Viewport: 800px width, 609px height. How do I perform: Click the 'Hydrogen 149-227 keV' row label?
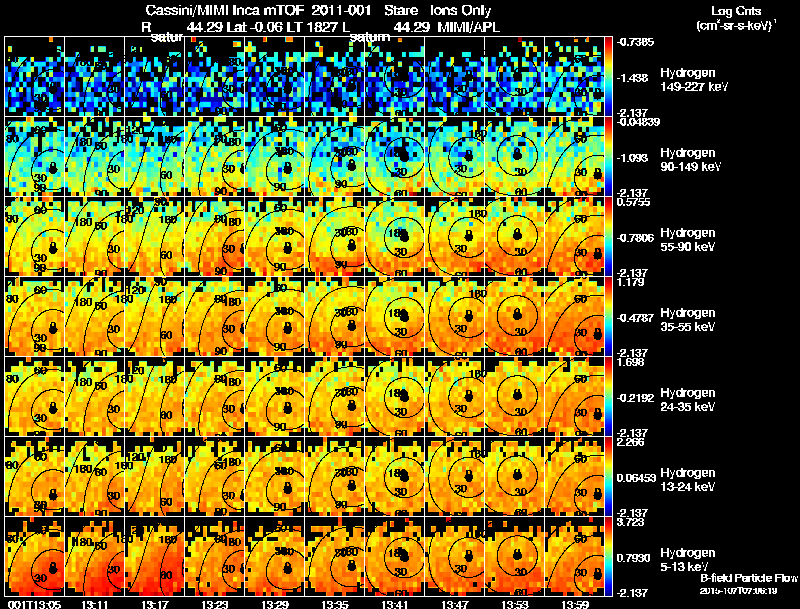(x=694, y=80)
